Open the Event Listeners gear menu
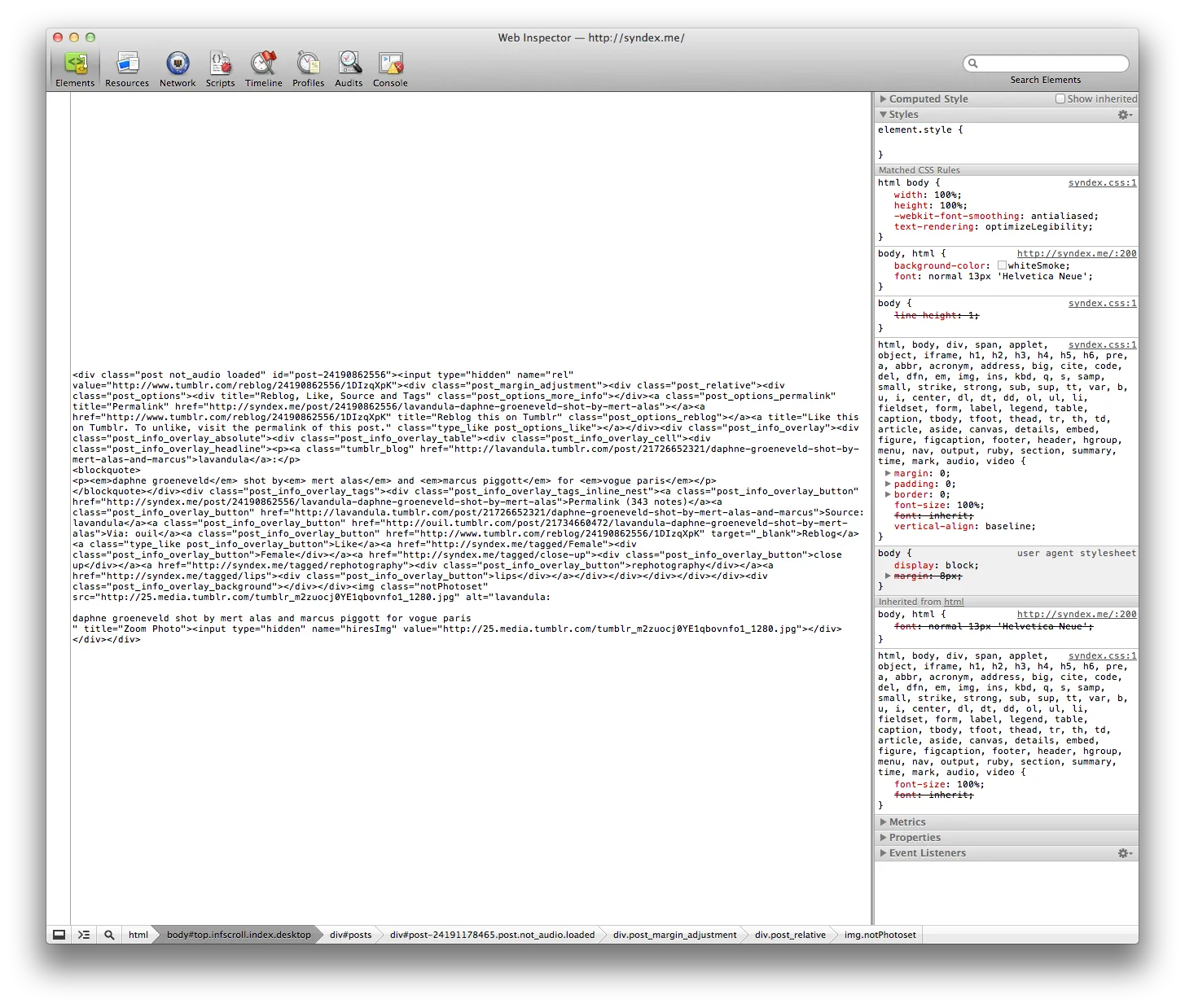This screenshot has height=1008, width=1185. pos(1125,853)
